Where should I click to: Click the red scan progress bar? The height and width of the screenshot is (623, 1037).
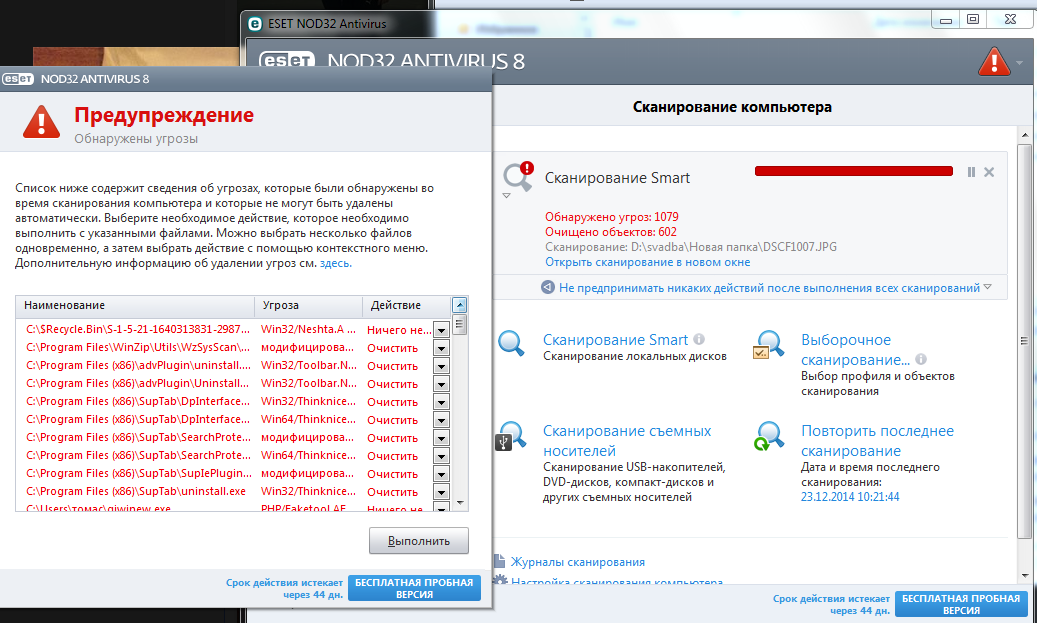coord(853,171)
